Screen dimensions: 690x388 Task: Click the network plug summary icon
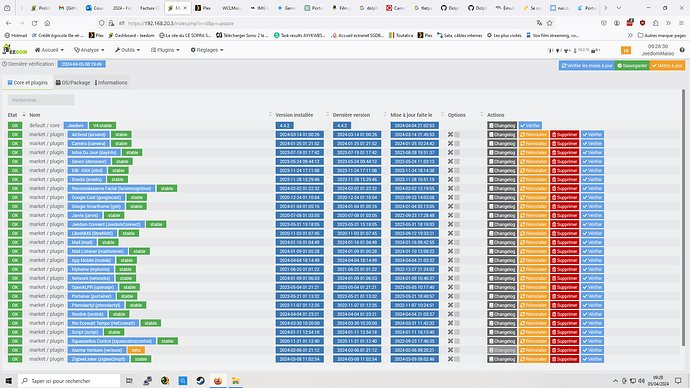[x=566, y=51]
